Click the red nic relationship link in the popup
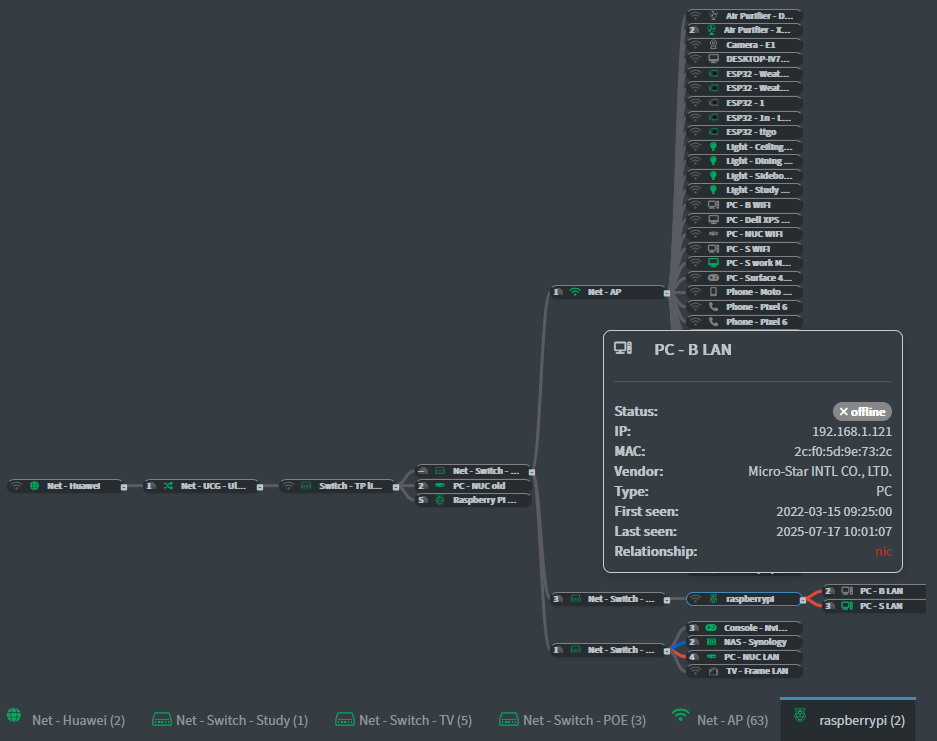This screenshot has width=937, height=741. [x=884, y=551]
